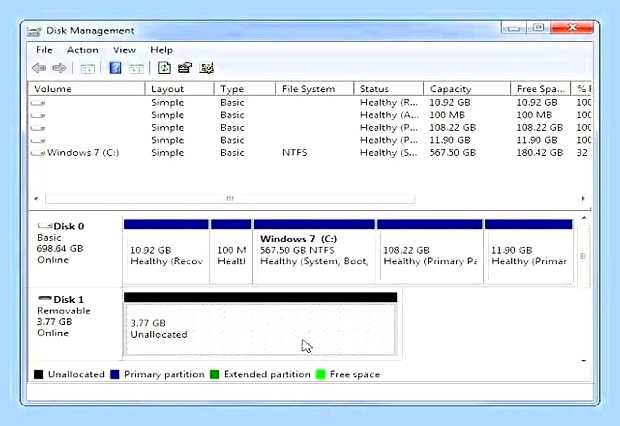
Task: Click the Settings toolbar icon with checkmark
Action: click(x=206, y=68)
